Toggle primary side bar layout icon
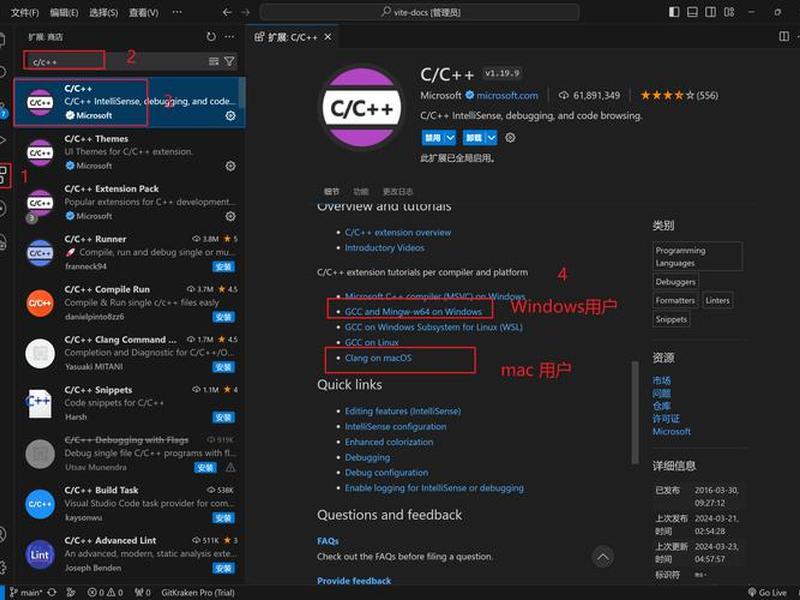Screen dimensions: 800x600 (674, 12)
